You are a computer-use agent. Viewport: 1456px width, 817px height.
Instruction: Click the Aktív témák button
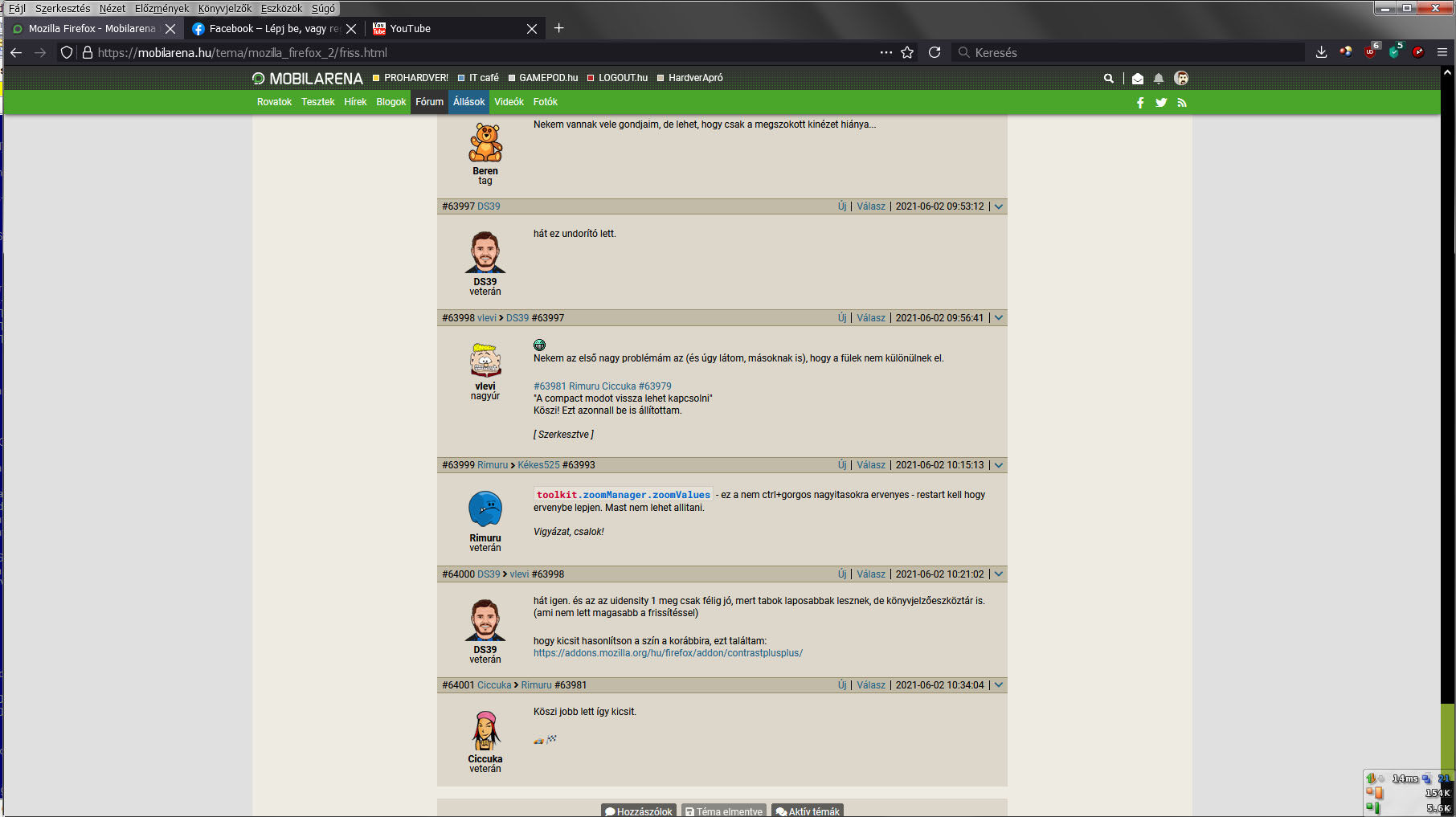coord(808,811)
